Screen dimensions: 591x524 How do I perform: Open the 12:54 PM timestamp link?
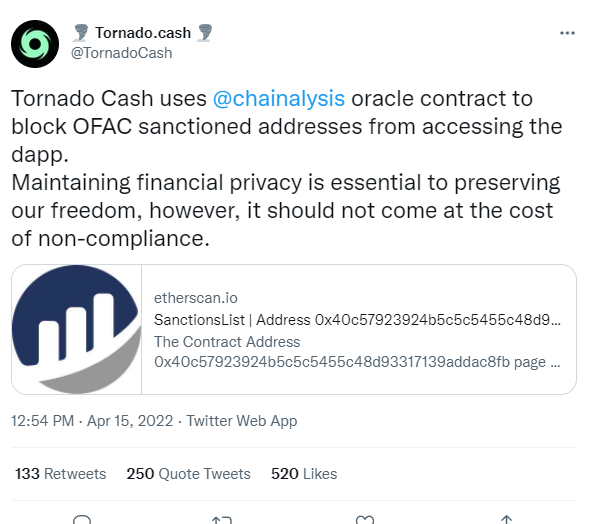tap(43, 421)
